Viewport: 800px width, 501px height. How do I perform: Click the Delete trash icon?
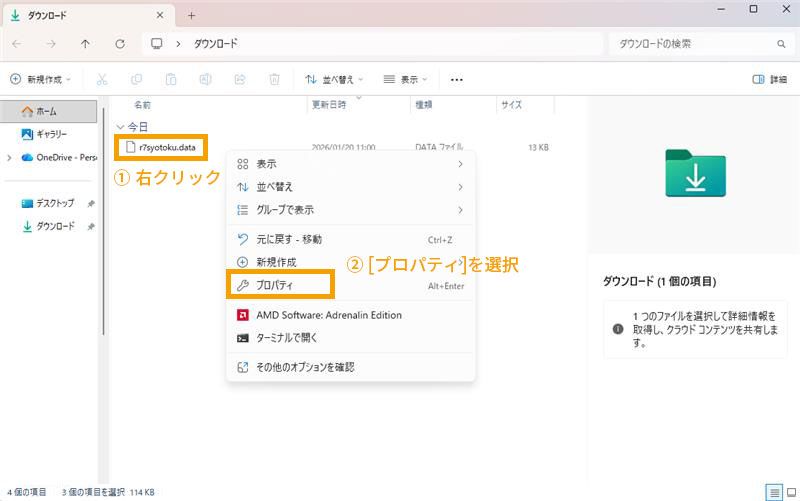[x=274, y=79]
